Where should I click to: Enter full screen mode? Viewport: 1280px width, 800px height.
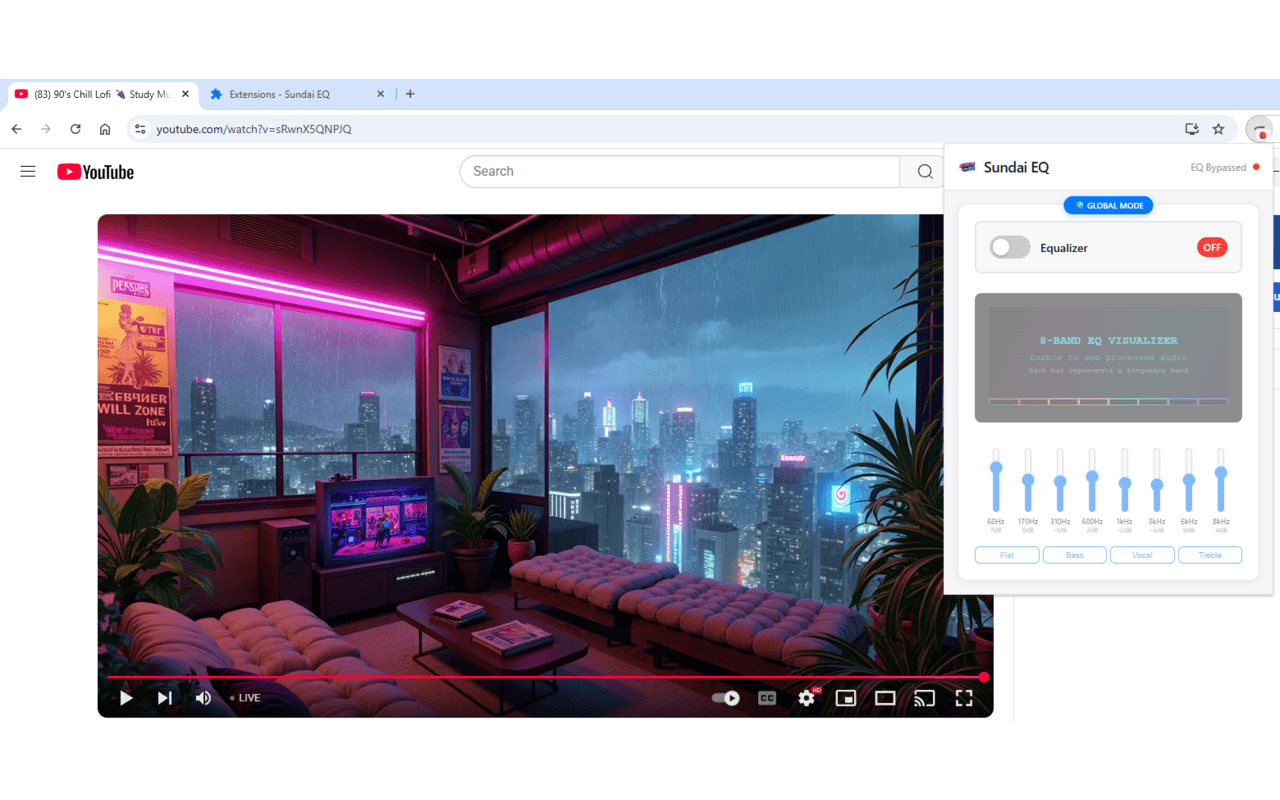click(964, 698)
